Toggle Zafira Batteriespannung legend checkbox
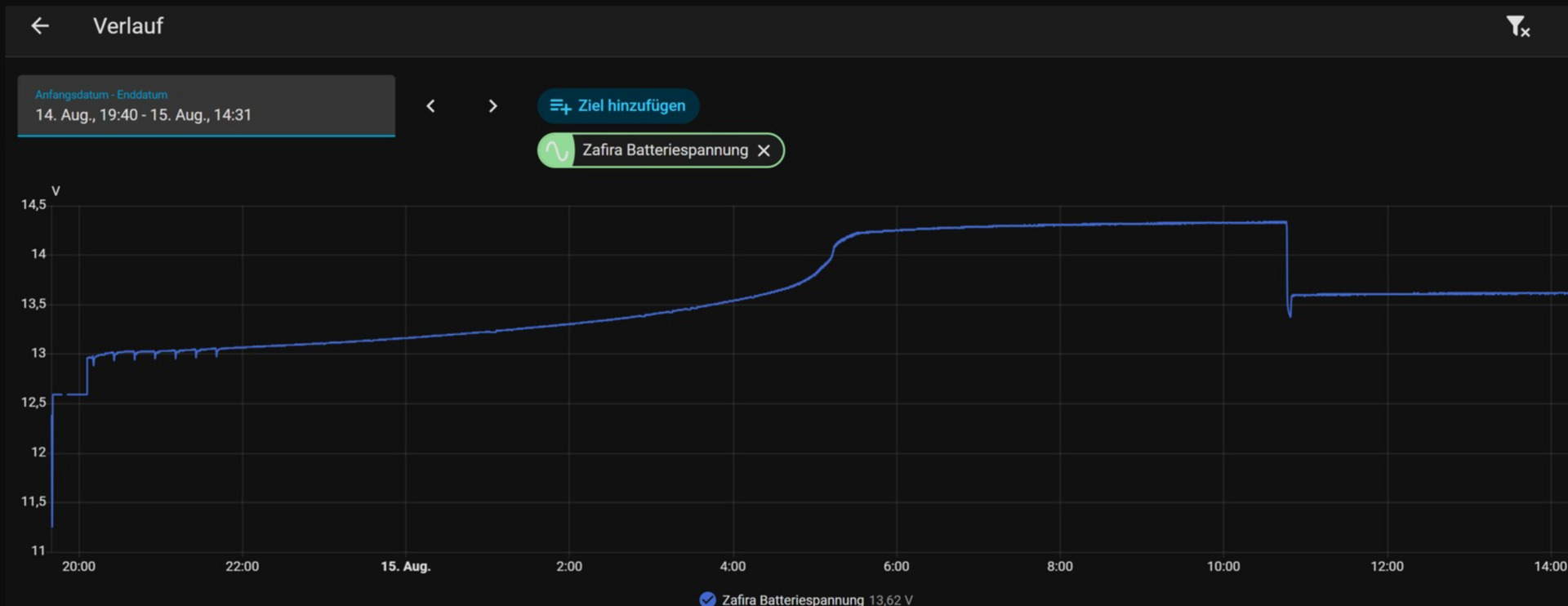Screen dimensions: 1568x606 tap(707, 599)
